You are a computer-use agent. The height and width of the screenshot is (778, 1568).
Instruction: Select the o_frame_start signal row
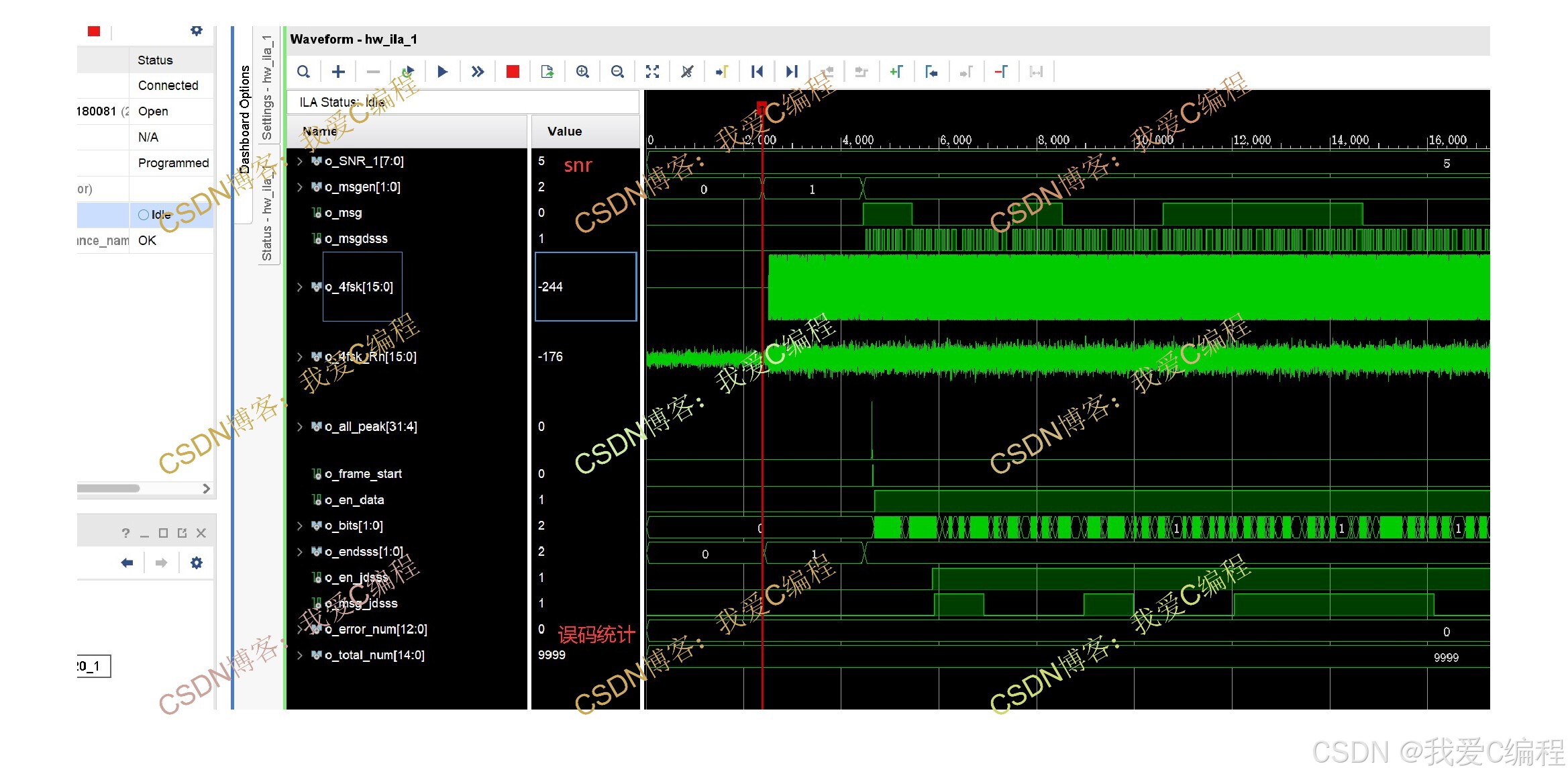point(363,474)
